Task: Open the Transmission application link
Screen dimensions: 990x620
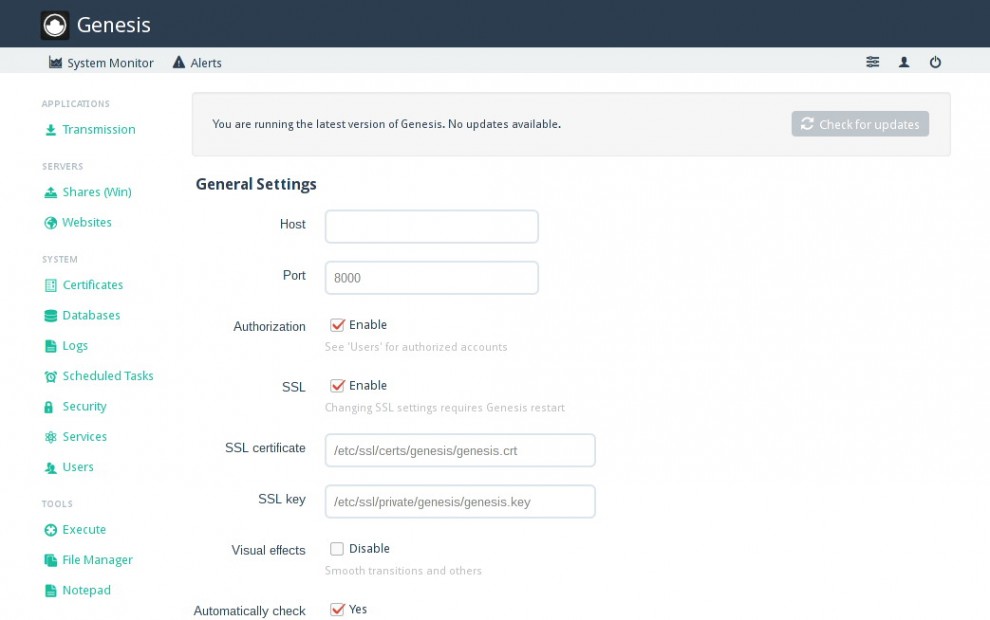Action: coord(90,129)
